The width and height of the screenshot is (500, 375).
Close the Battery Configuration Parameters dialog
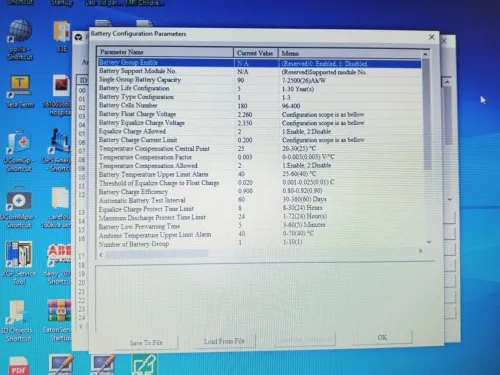tap(432, 37)
